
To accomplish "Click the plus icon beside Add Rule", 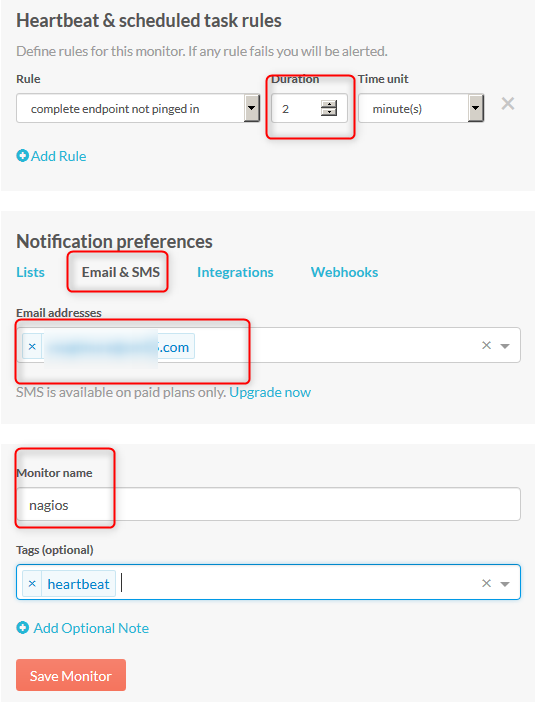I will [22, 156].
